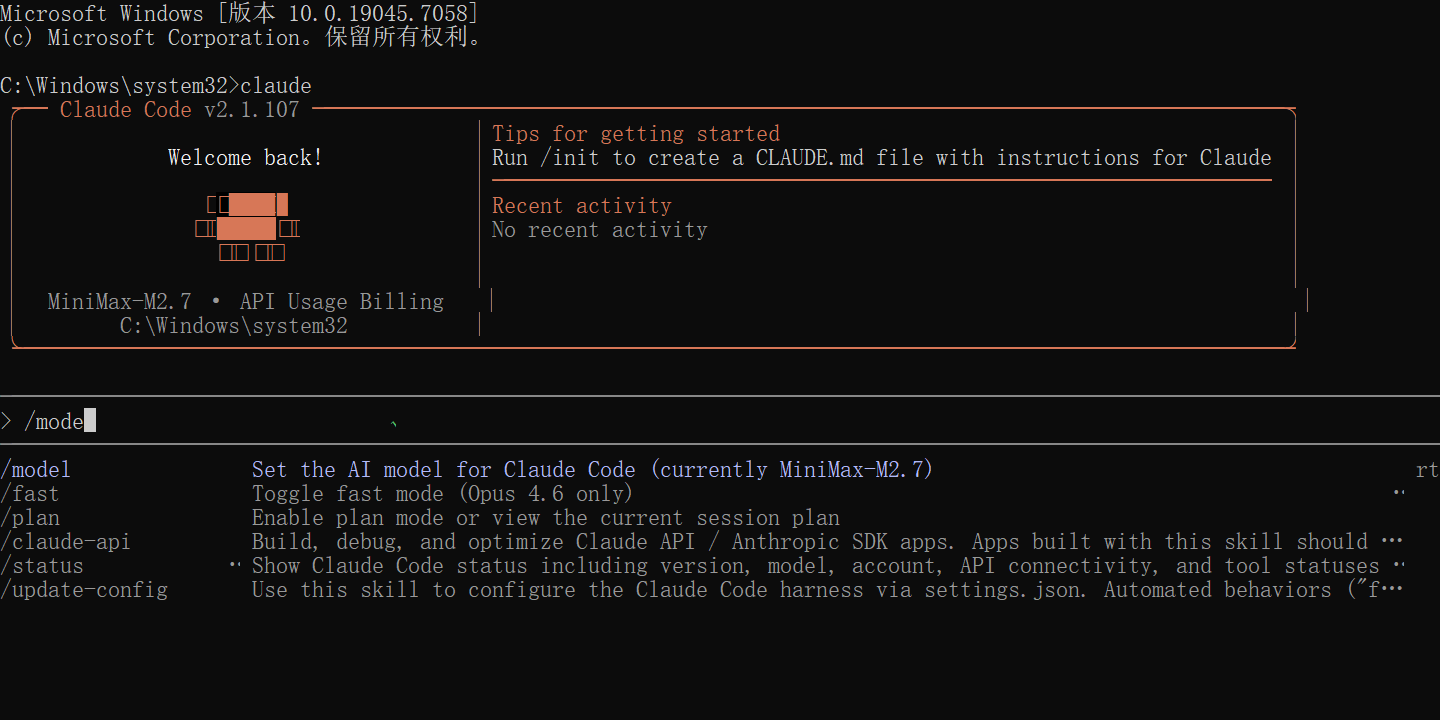1440x720 pixels.
Task: Click 'MiniMax-M2.7 • API Usage Billing' line
Action: coord(246,302)
